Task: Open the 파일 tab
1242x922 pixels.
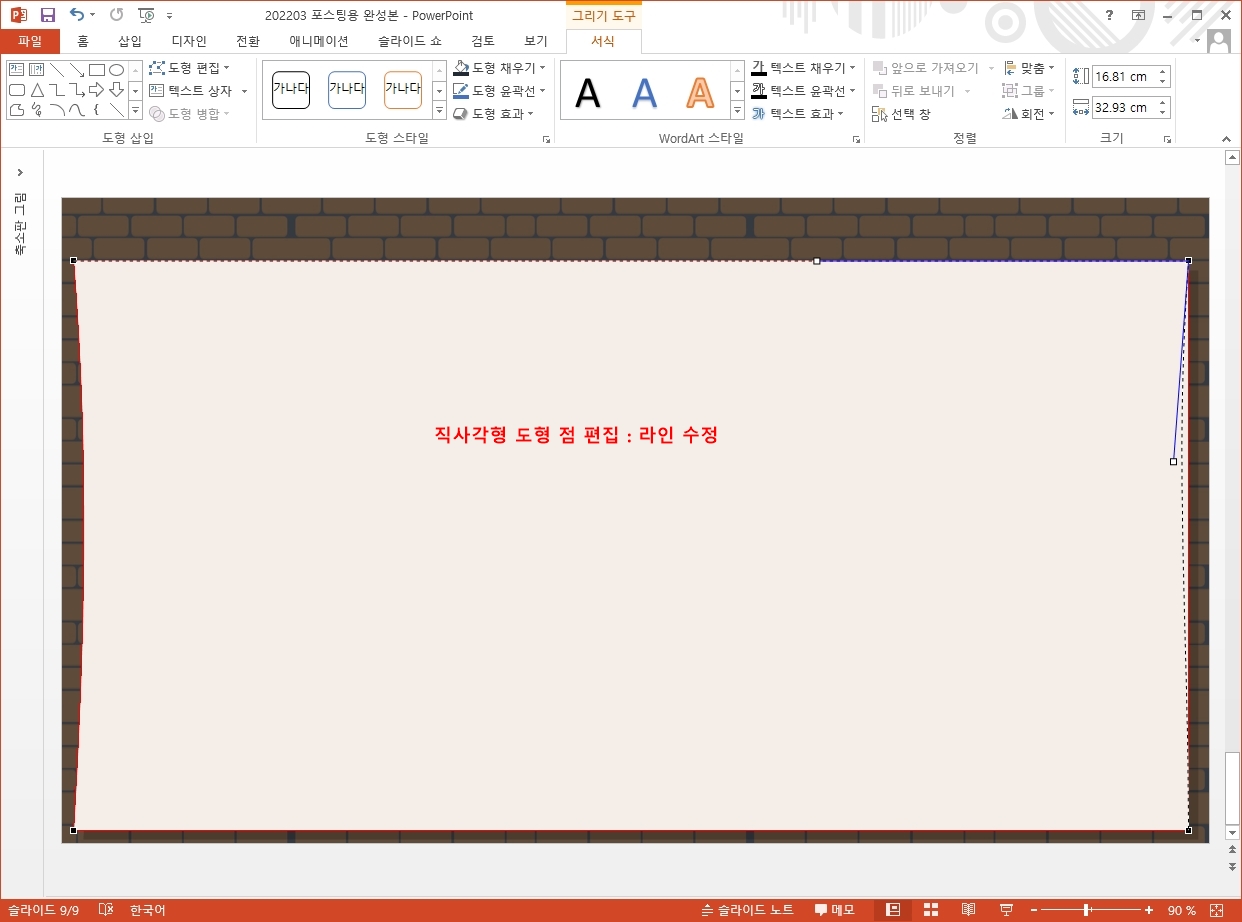Action: 30,41
